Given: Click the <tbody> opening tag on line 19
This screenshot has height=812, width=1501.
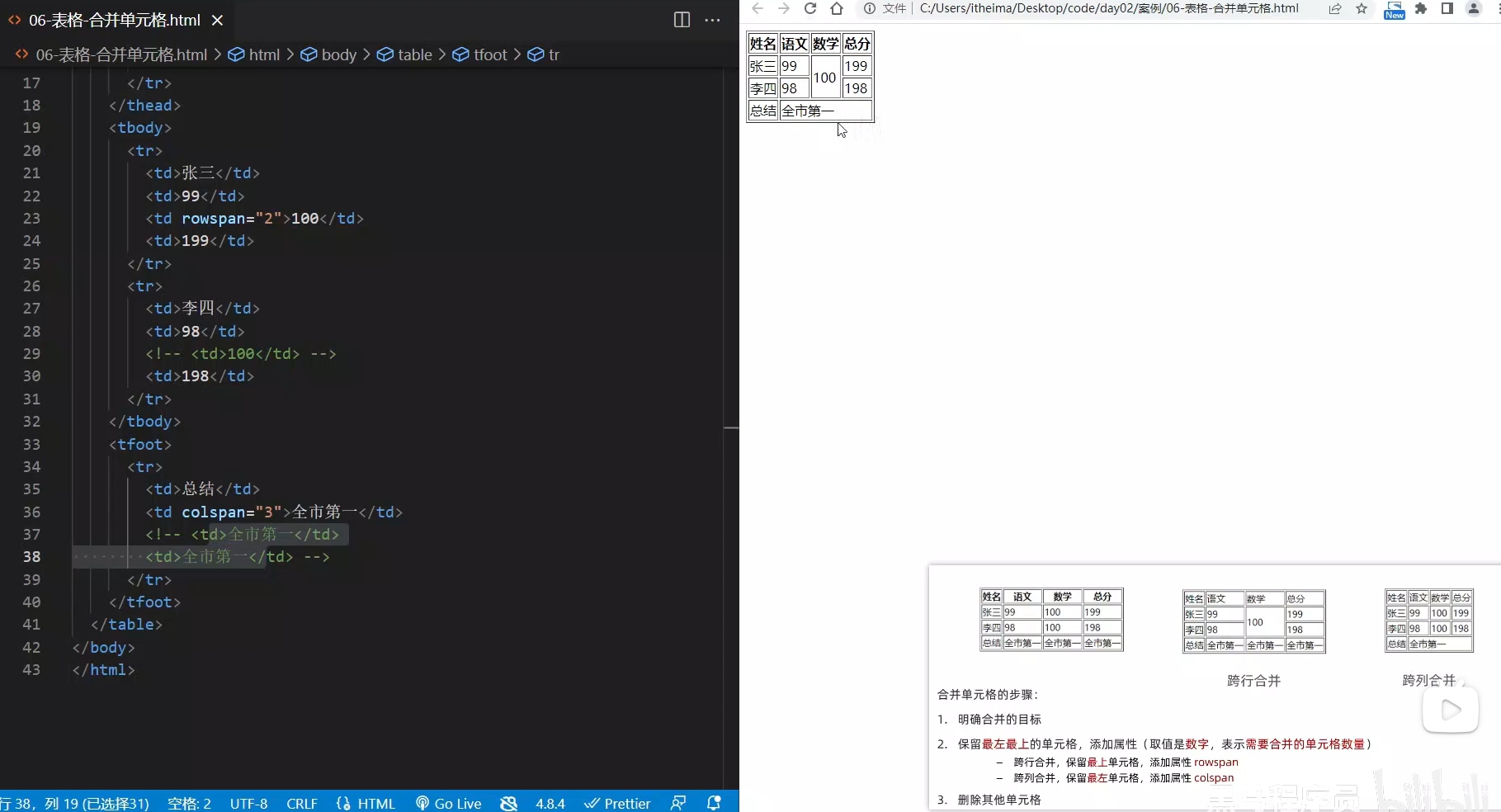Looking at the screenshot, I should click(140, 128).
